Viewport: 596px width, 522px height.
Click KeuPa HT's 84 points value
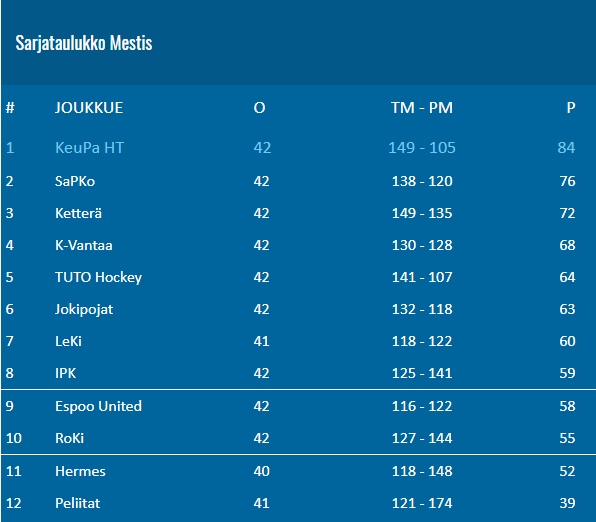(566, 148)
